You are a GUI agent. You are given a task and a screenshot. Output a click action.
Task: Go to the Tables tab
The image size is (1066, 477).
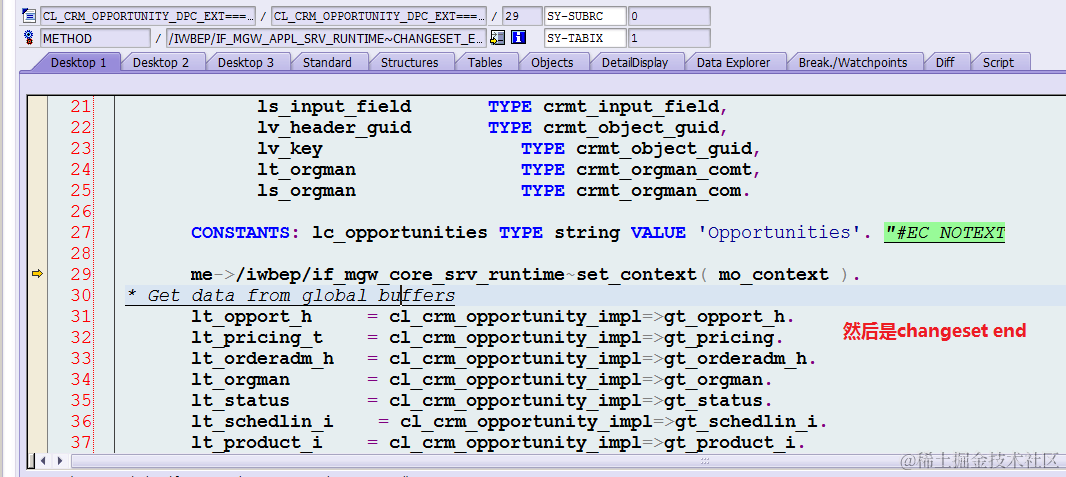coord(485,63)
